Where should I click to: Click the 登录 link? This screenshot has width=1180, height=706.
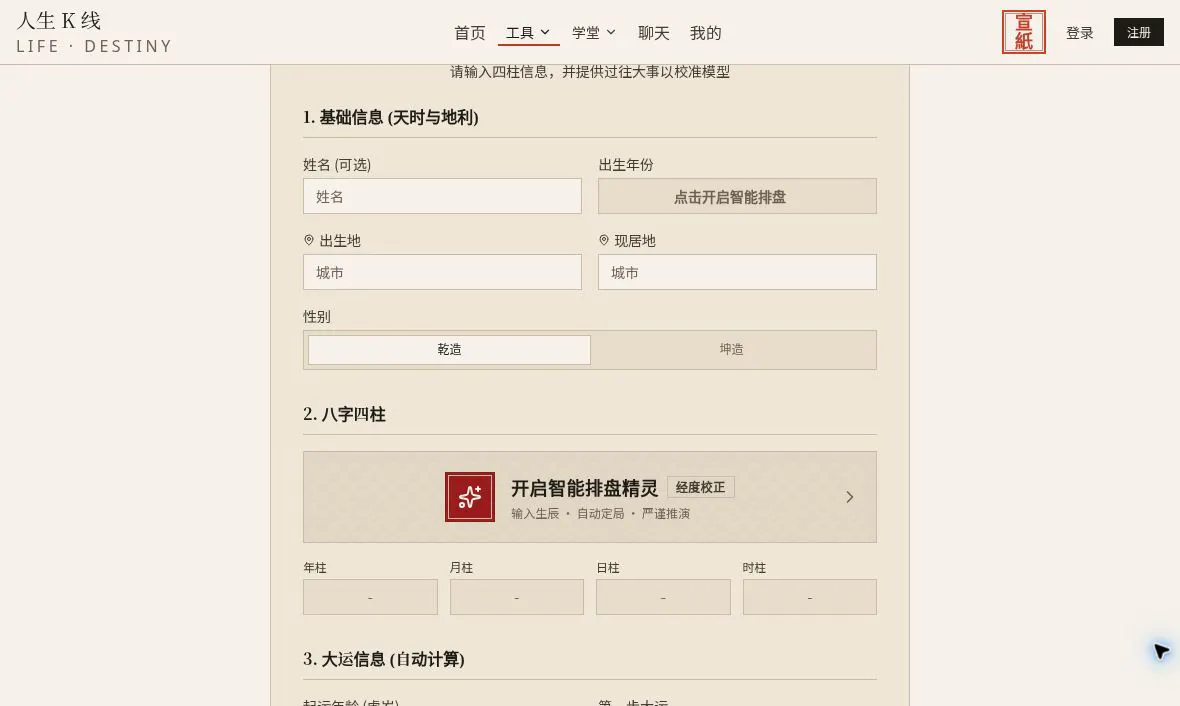coord(1079,32)
